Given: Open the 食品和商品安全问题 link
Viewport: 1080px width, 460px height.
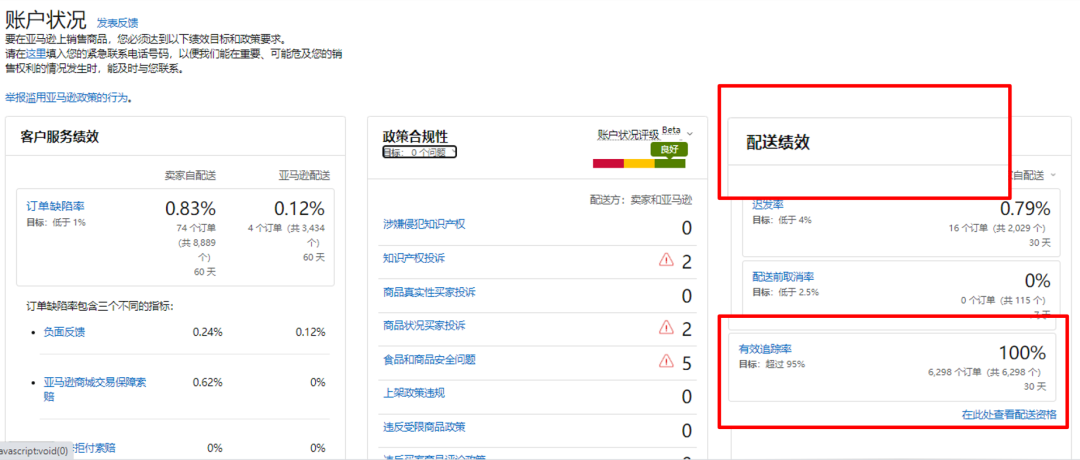Looking at the screenshot, I should (429, 359).
